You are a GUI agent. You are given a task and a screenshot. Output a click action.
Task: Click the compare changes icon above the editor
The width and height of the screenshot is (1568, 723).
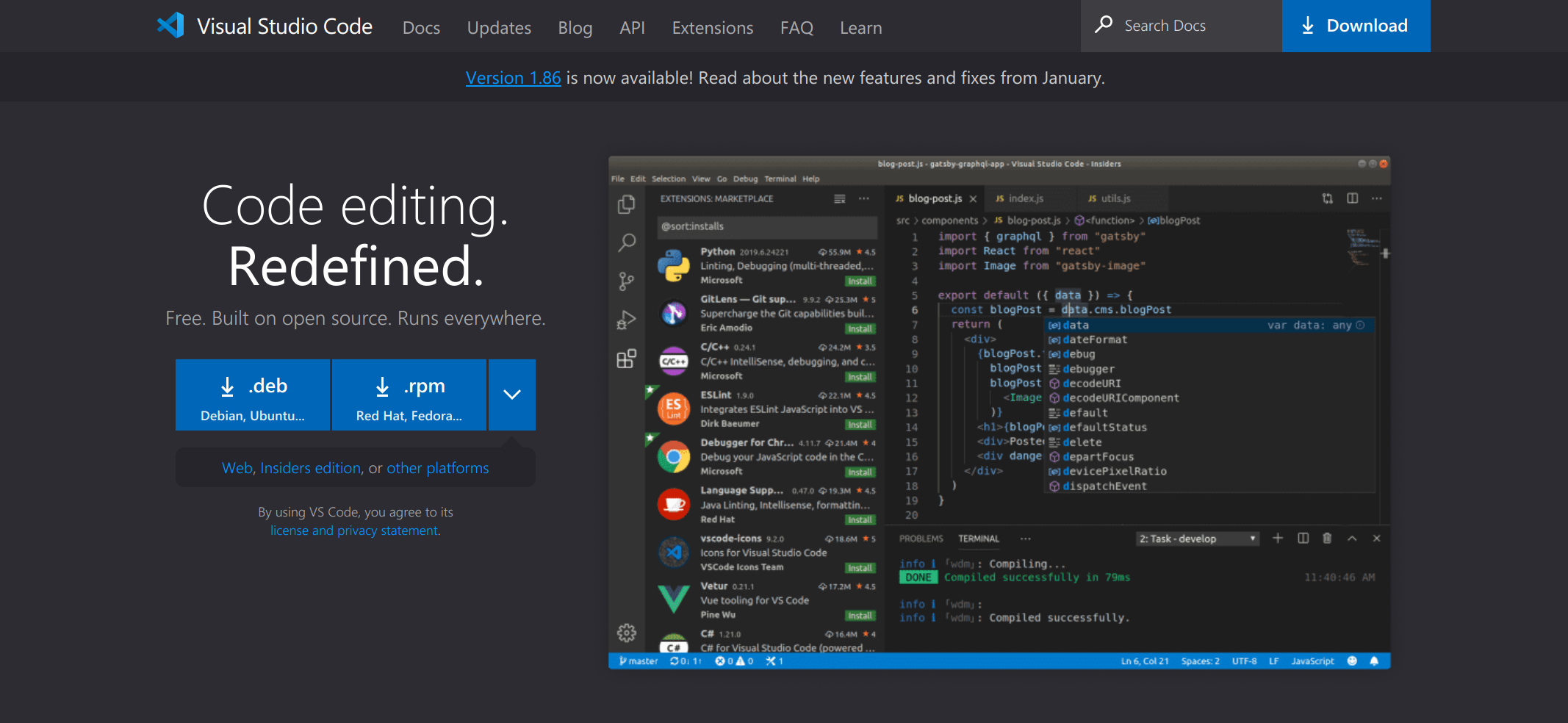(x=1328, y=198)
